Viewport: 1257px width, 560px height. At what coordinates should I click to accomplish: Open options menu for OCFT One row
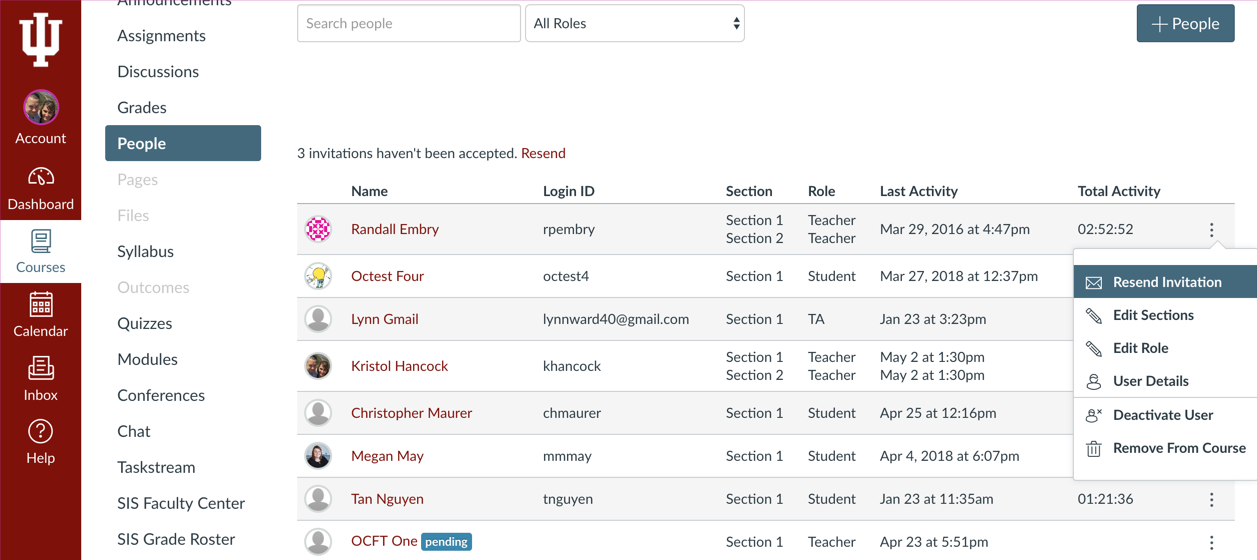pos(1211,543)
